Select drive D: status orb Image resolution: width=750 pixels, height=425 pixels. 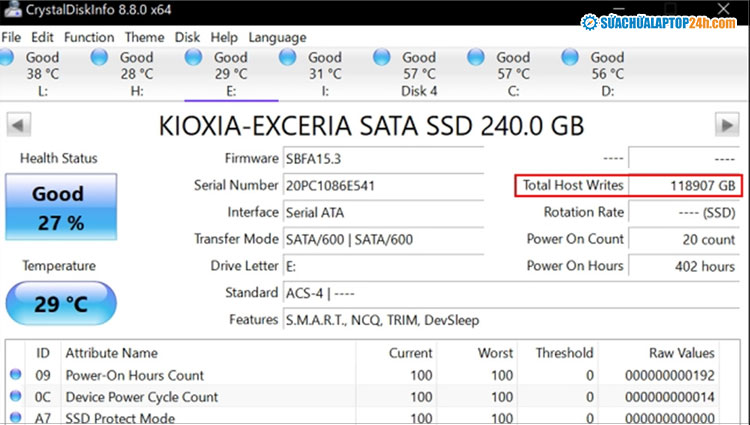click(570, 57)
